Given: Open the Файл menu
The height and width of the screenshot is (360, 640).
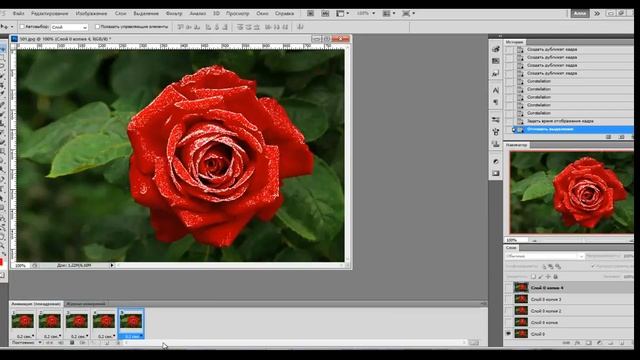Looking at the screenshot, I should click(18, 13).
